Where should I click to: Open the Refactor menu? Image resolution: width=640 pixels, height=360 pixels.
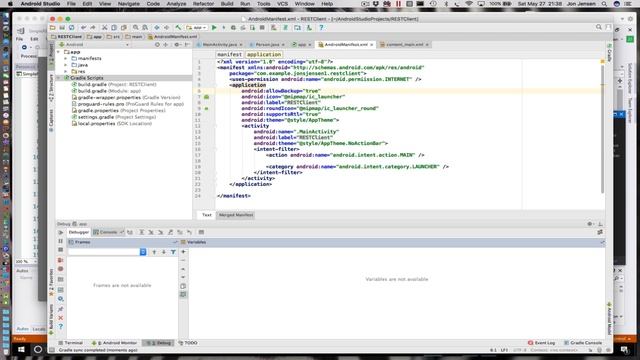pos(203,4)
